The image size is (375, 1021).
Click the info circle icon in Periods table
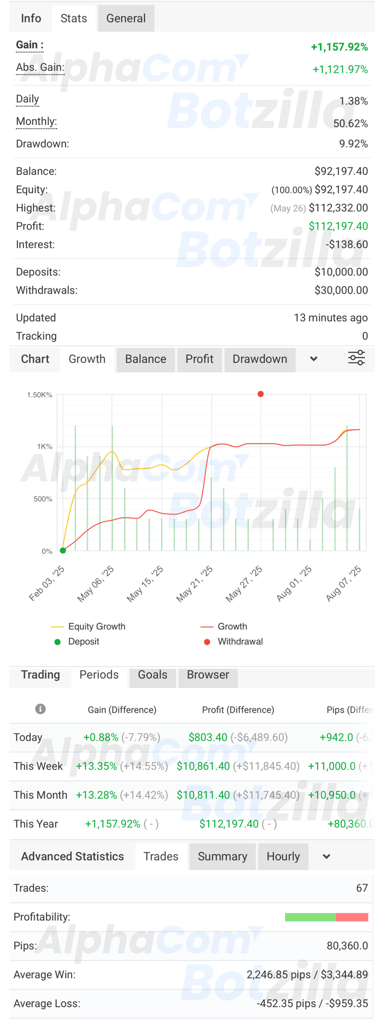coord(40,708)
